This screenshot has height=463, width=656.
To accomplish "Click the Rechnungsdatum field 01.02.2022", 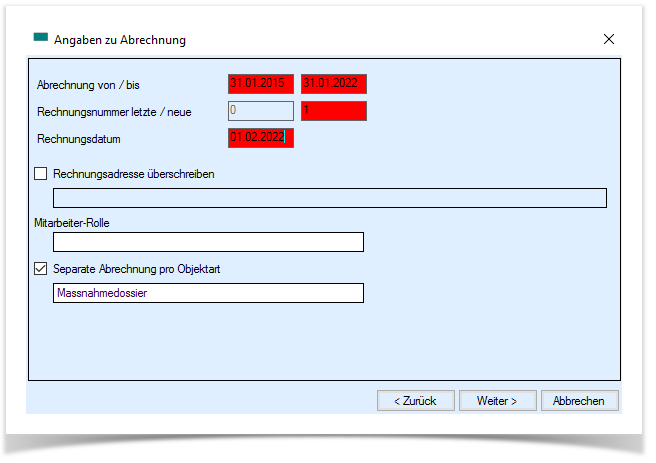I will coord(261,138).
